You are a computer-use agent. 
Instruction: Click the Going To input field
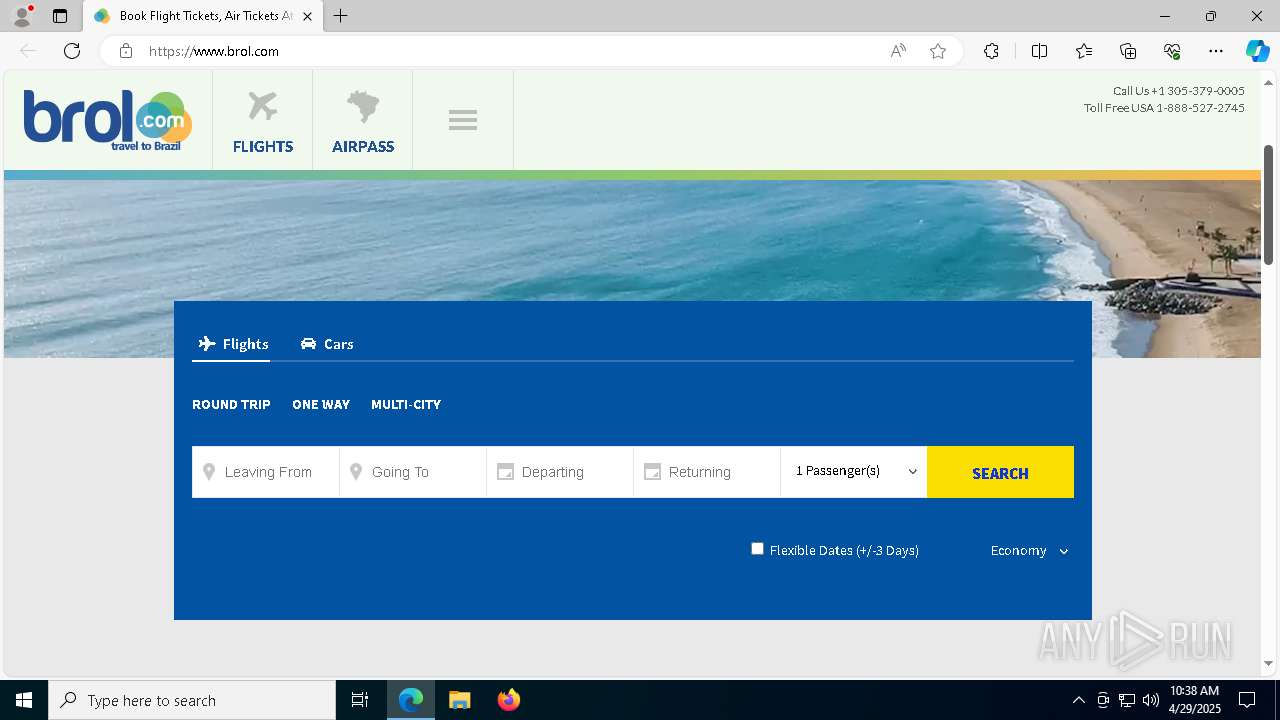(413, 472)
